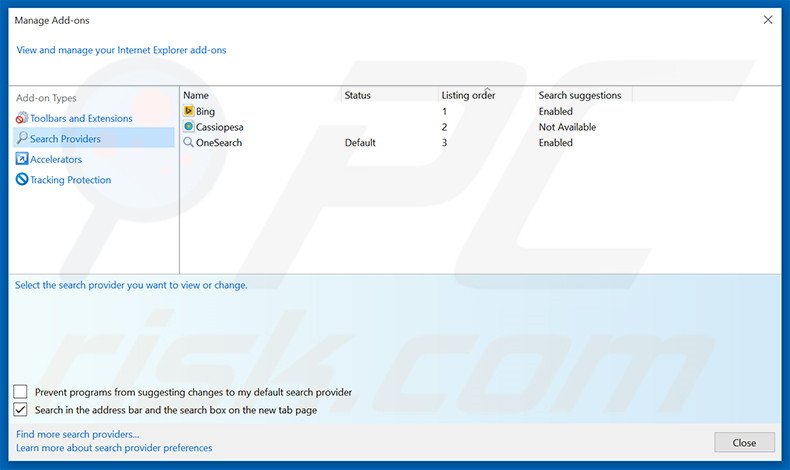The image size is (790, 470).
Task: Open Learn more about search provider preferences
Action: click(x=114, y=448)
